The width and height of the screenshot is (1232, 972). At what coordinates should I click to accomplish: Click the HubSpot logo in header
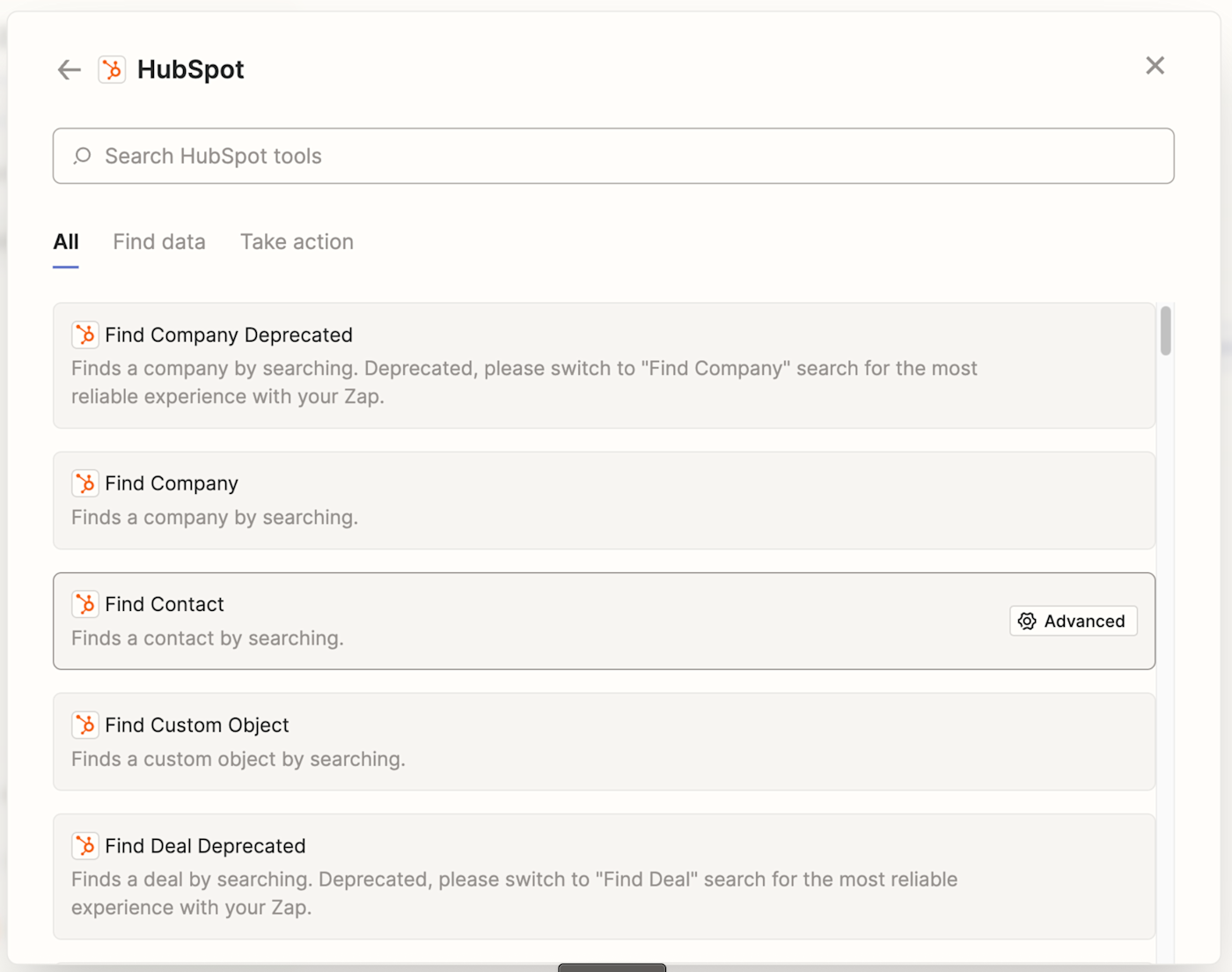(112, 70)
